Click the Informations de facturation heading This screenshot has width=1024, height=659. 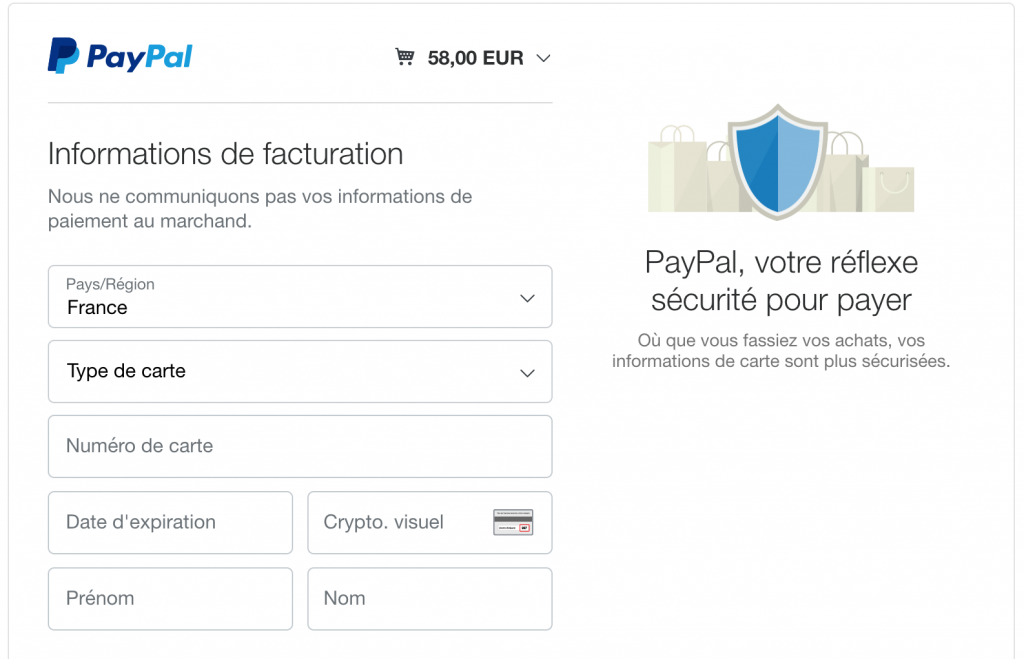click(226, 154)
